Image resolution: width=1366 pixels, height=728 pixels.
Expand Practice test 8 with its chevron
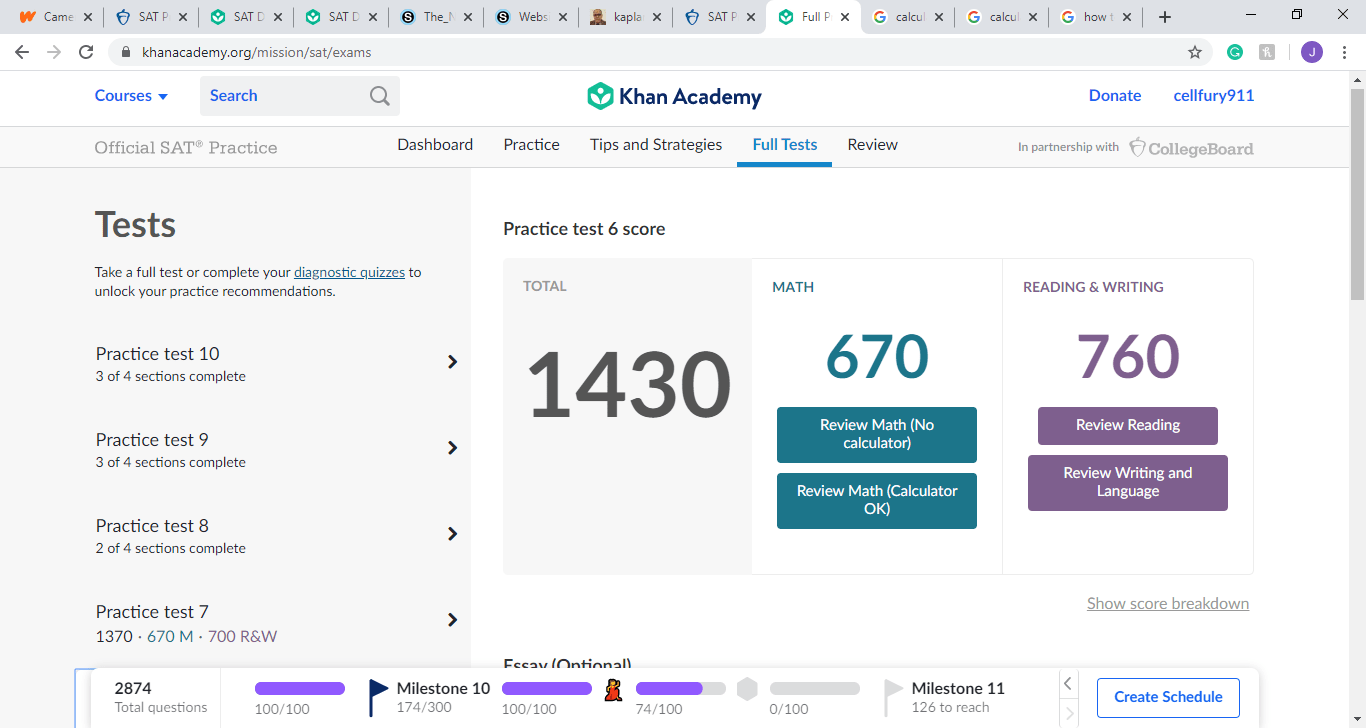pyautogui.click(x=453, y=534)
